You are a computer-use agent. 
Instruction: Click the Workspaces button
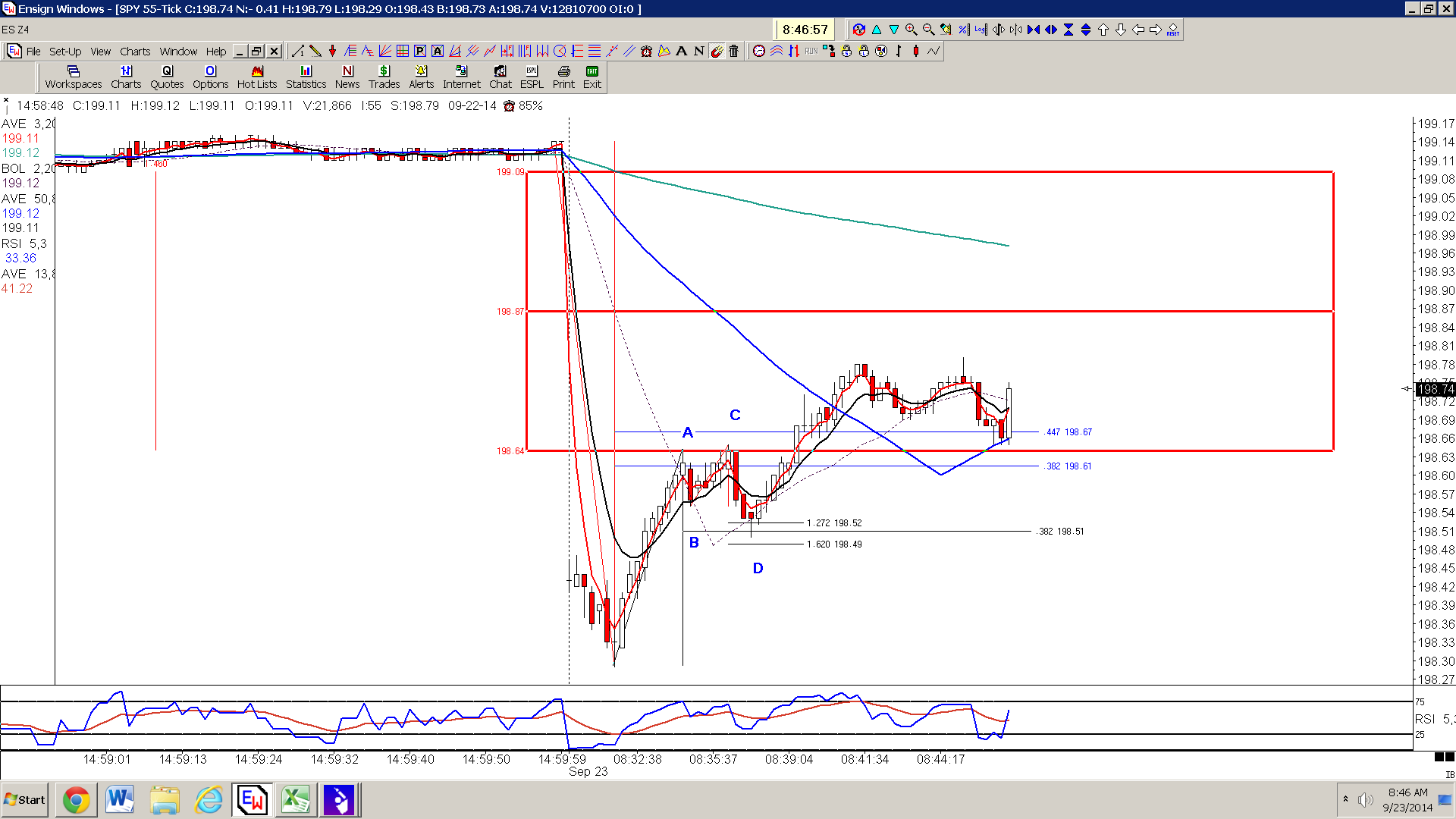tap(74, 77)
